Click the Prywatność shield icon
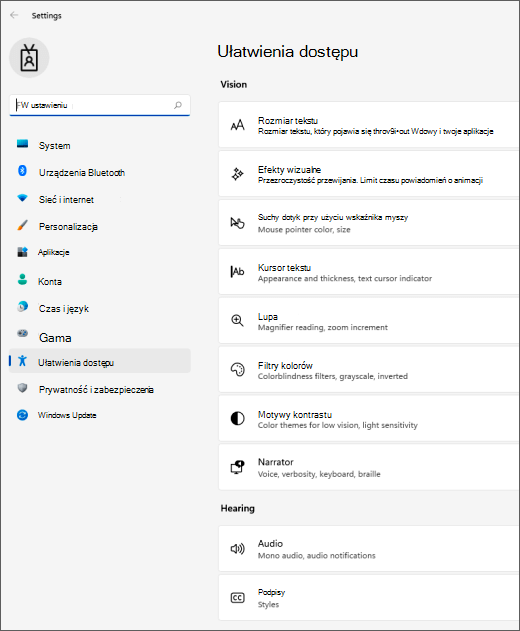Viewport: 520px width, 631px height. [x=23, y=388]
